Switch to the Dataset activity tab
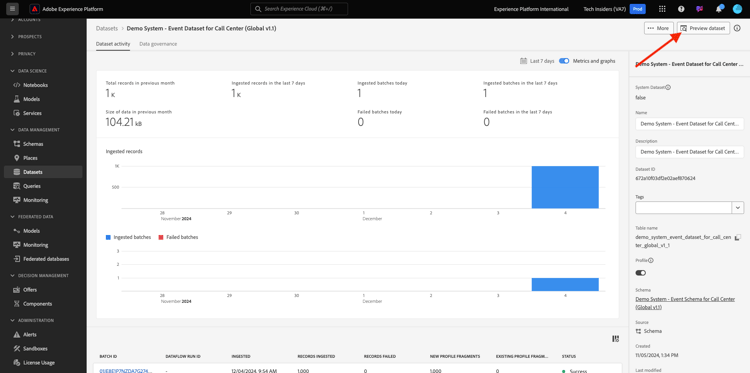The image size is (750, 373). (x=113, y=44)
